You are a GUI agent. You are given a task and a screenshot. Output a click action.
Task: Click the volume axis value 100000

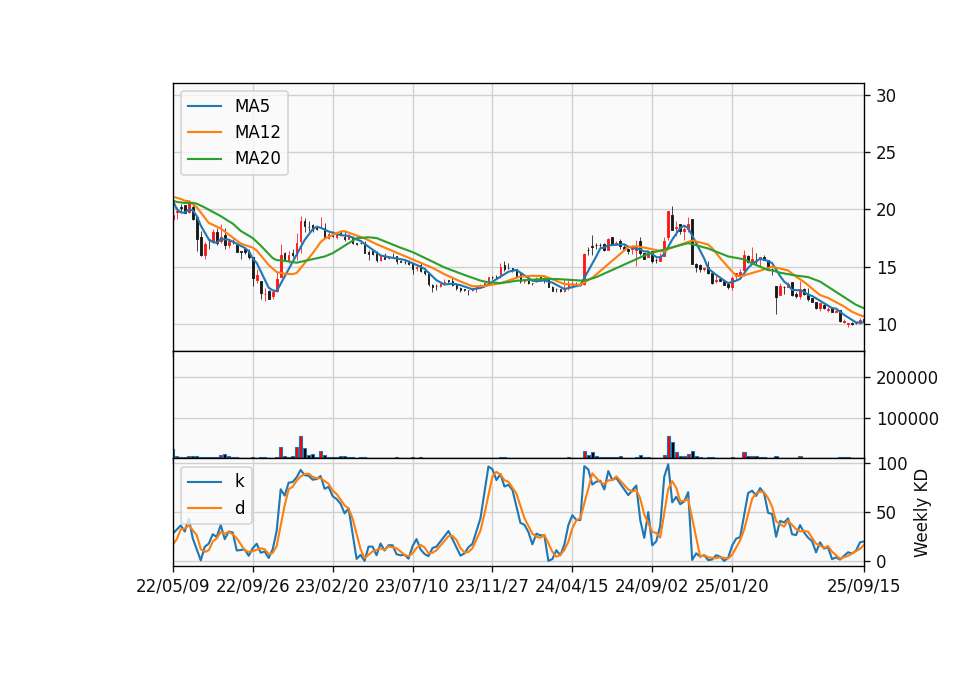[907, 419]
